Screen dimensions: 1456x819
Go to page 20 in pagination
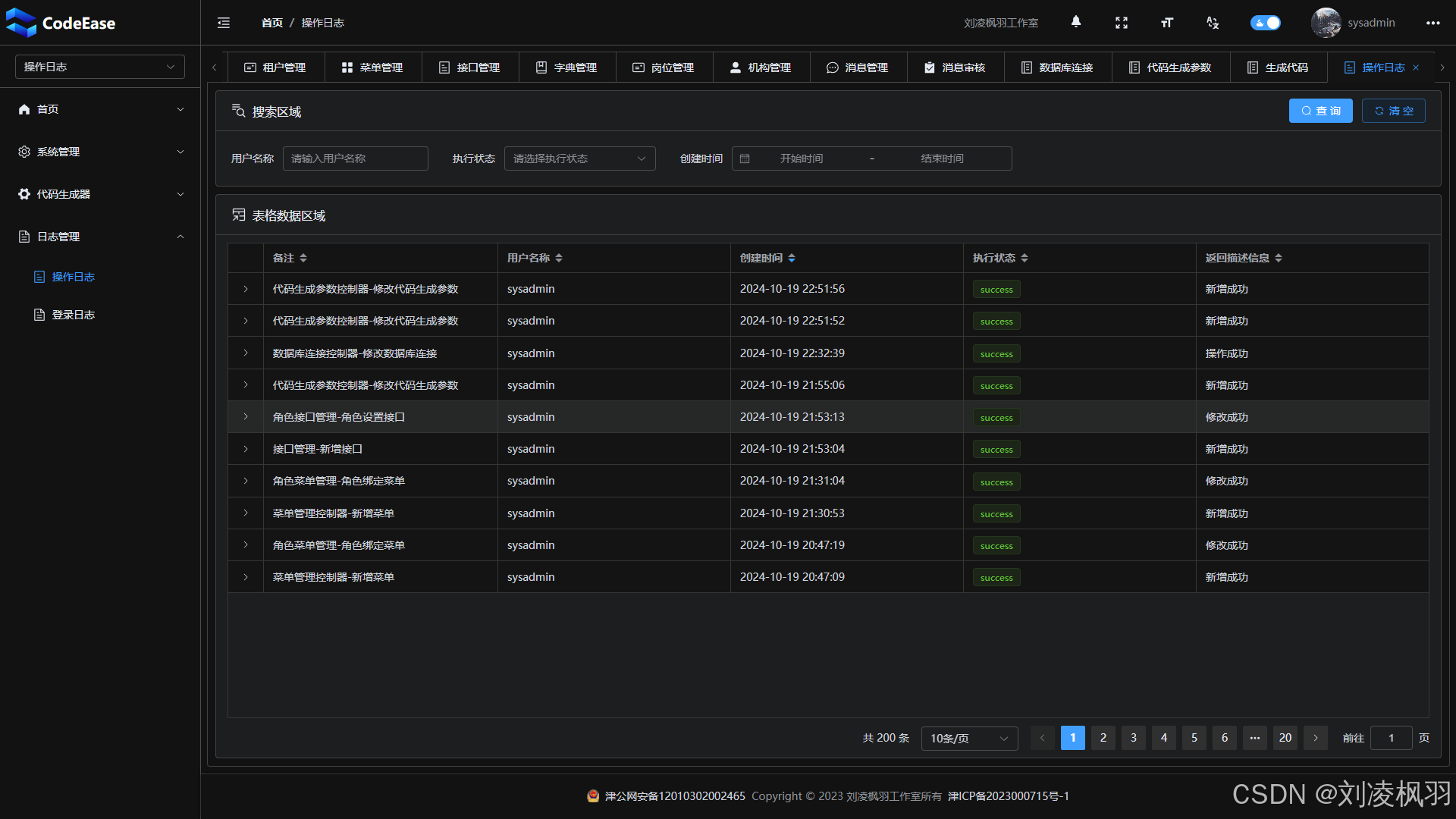click(x=1285, y=738)
